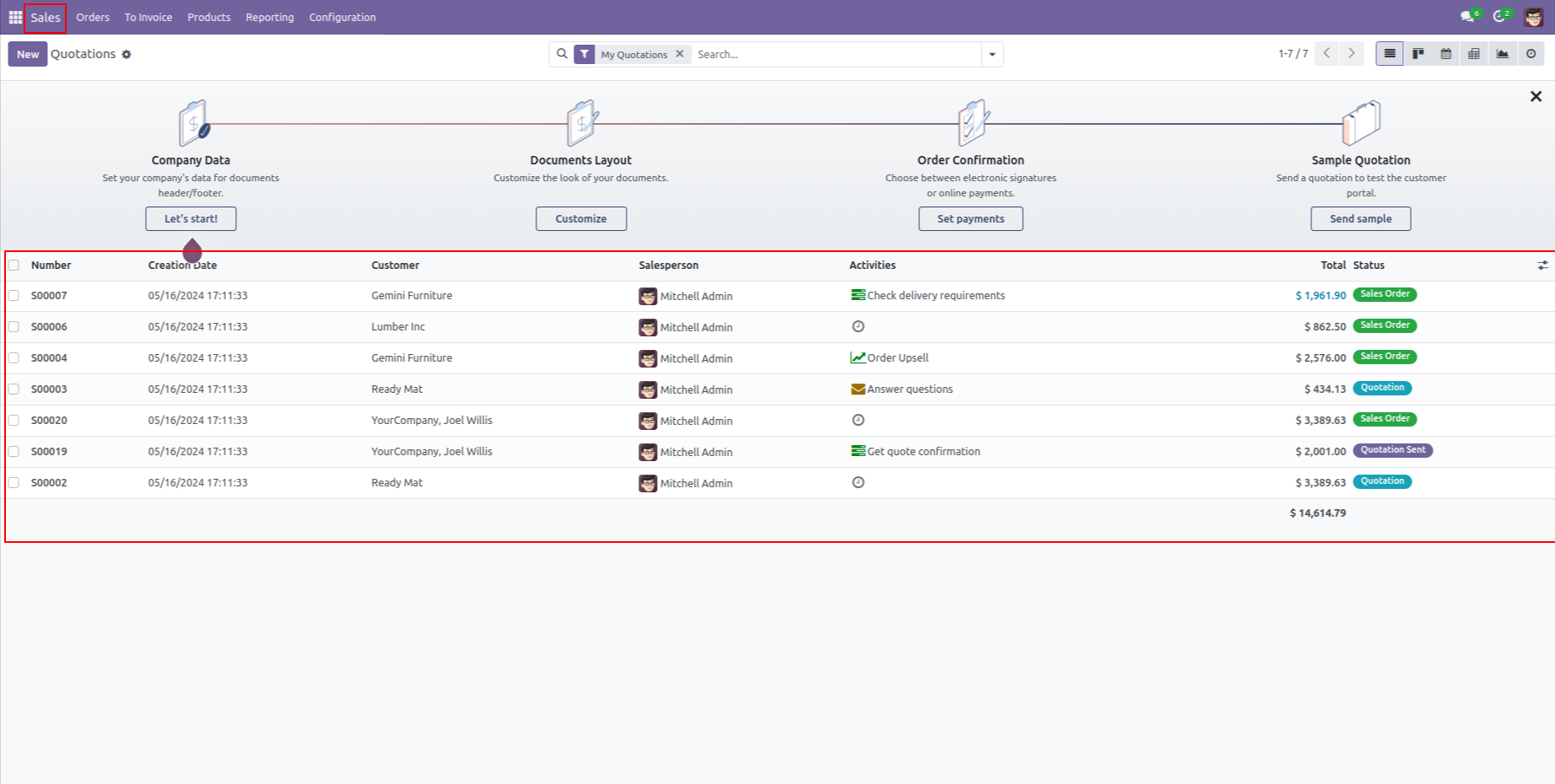Click the Quotations settings gear icon

click(x=126, y=55)
